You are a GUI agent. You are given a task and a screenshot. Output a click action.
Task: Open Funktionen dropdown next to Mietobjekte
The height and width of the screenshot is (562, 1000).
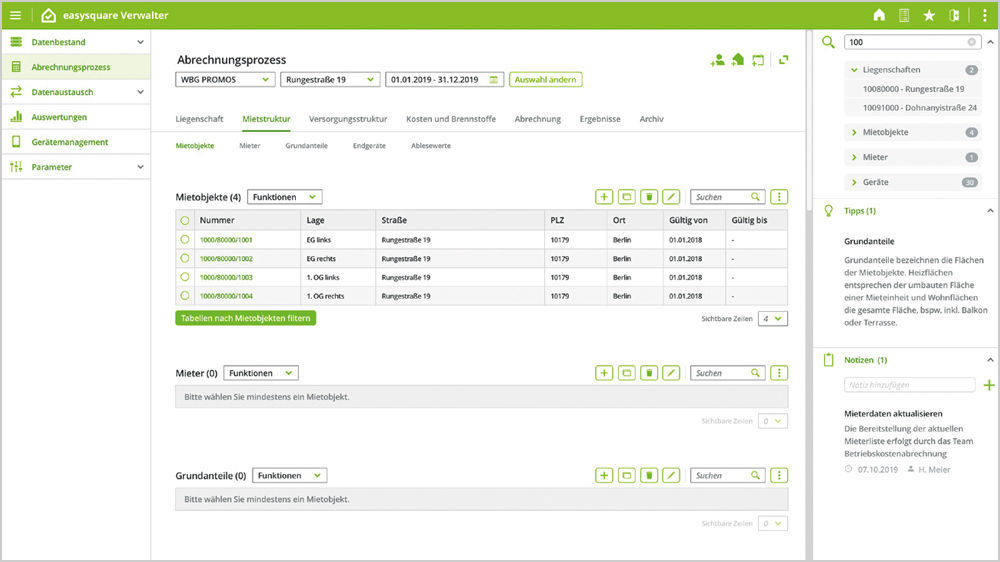(x=284, y=198)
